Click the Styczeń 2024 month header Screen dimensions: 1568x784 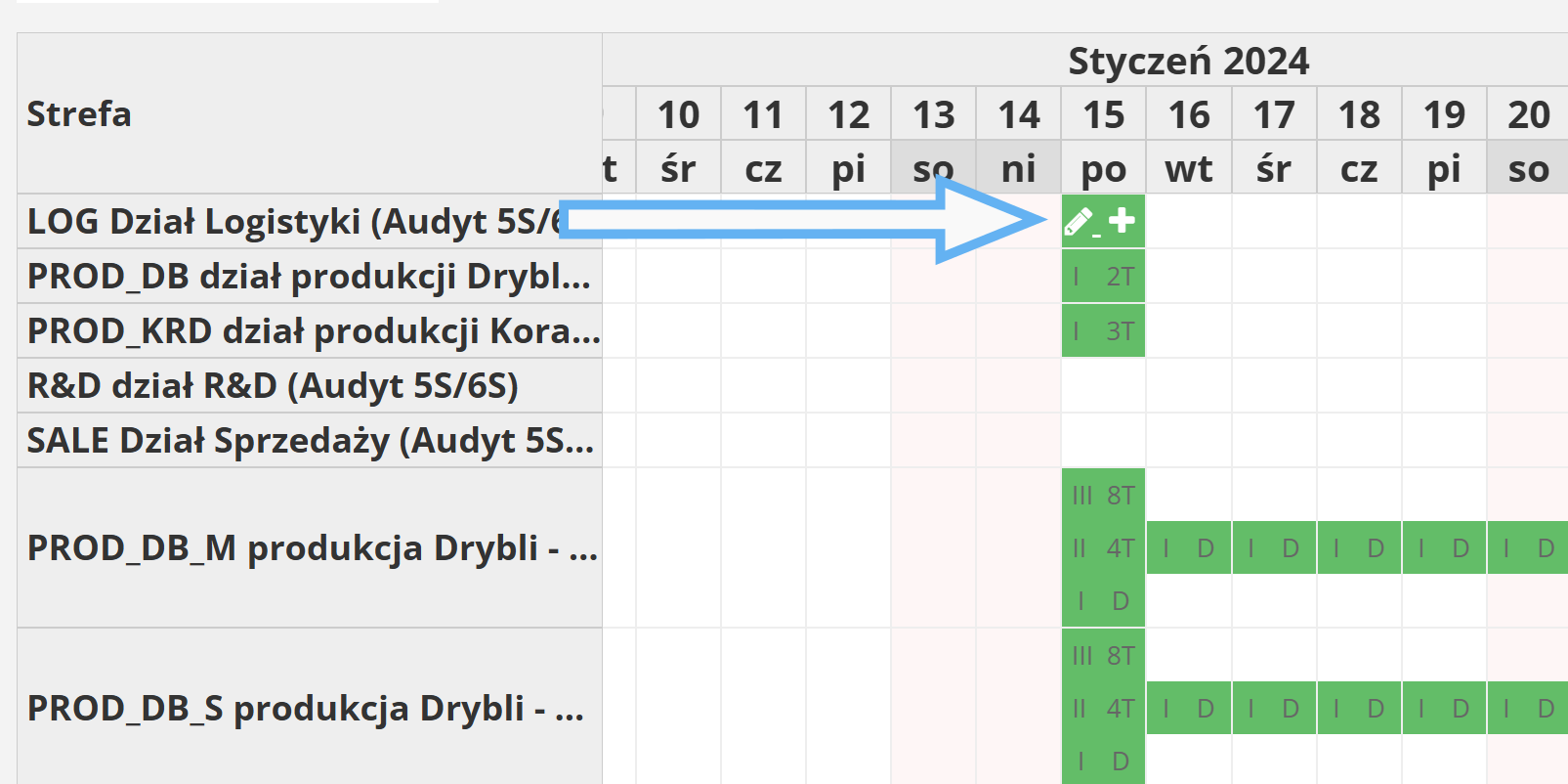click(x=1187, y=62)
